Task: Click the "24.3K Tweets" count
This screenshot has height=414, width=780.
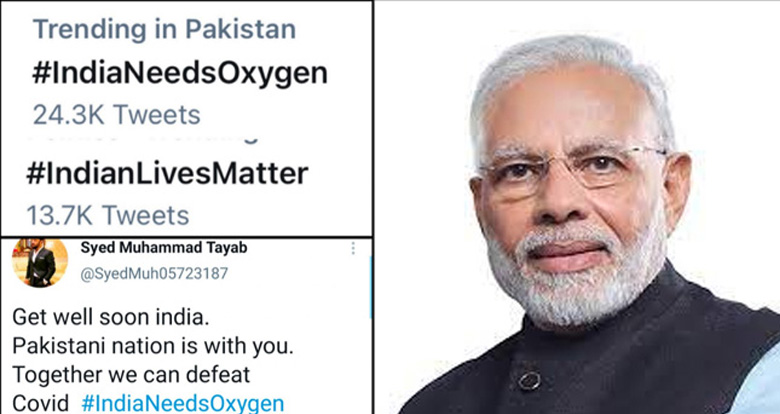Action: click(x=117, y=115)
